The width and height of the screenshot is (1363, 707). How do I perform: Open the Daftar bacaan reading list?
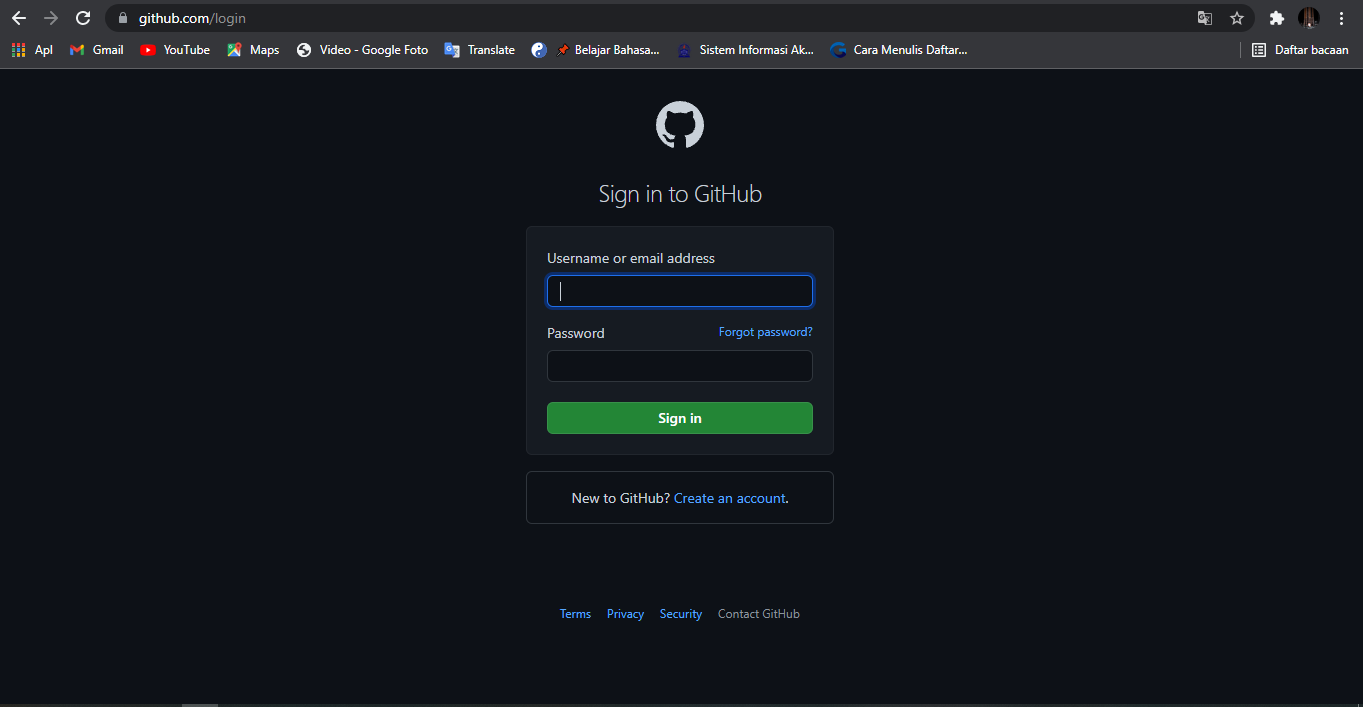tap(1300, 50)
